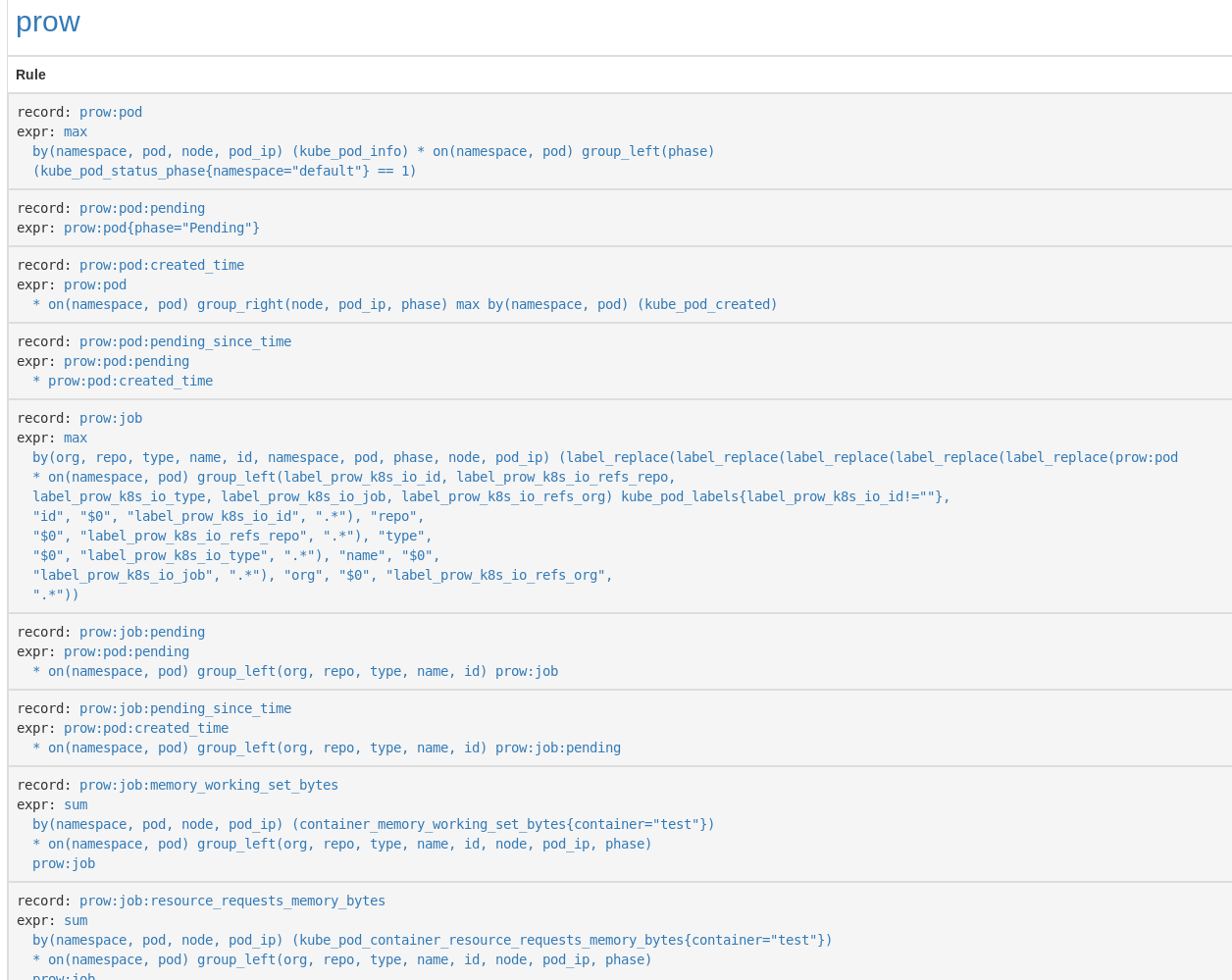Click the kube_pod_status_phase expression line
The width and height of the screenshot is (1232, 980).
224,171
